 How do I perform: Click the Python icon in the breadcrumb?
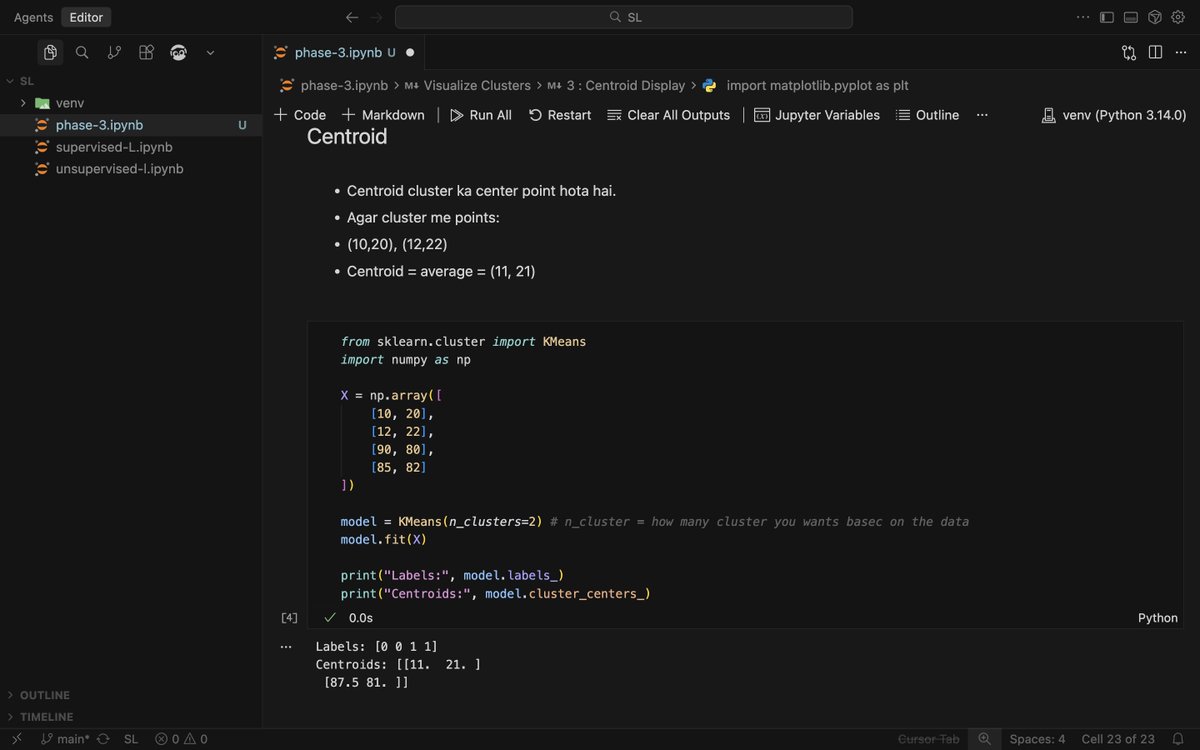[710, 86]
